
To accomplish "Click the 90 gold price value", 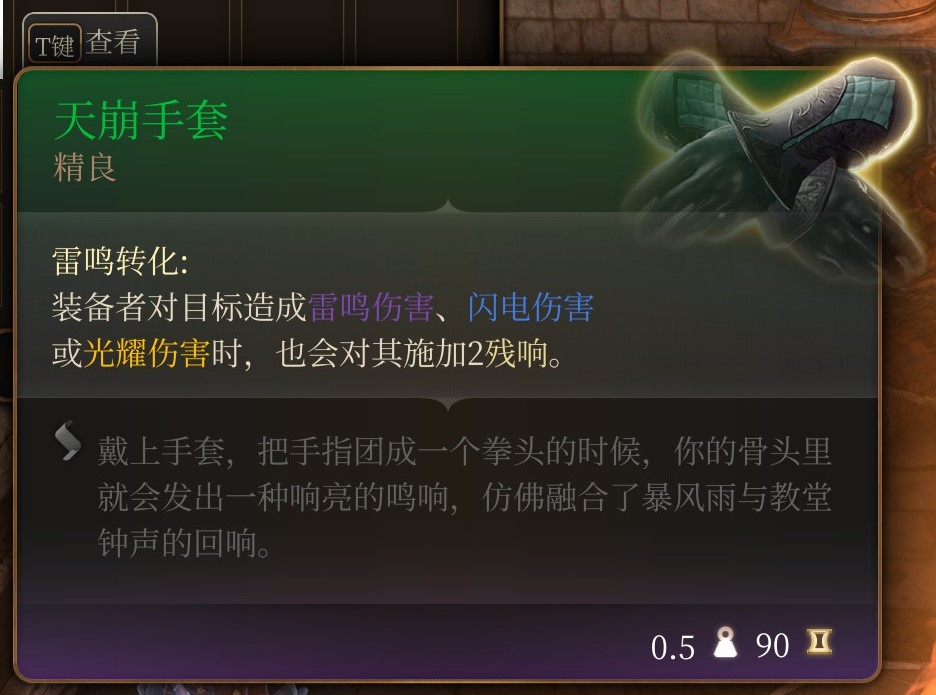I will pyautogui.click(x=772, y=645).
